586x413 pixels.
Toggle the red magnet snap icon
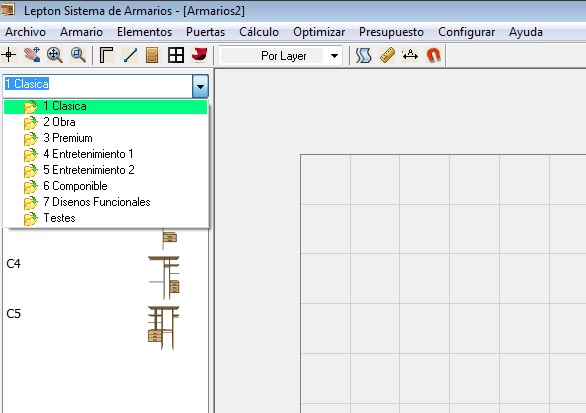(x=433, y=55)
